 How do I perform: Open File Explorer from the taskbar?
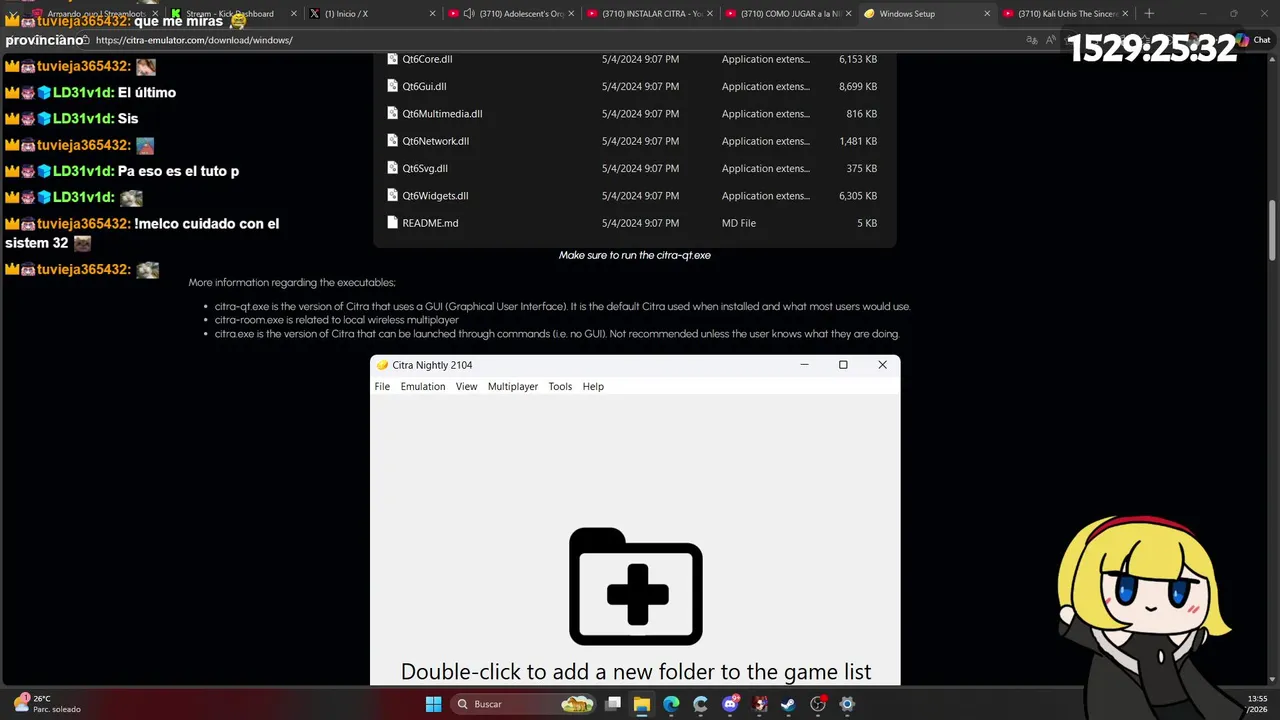[642, 704]
